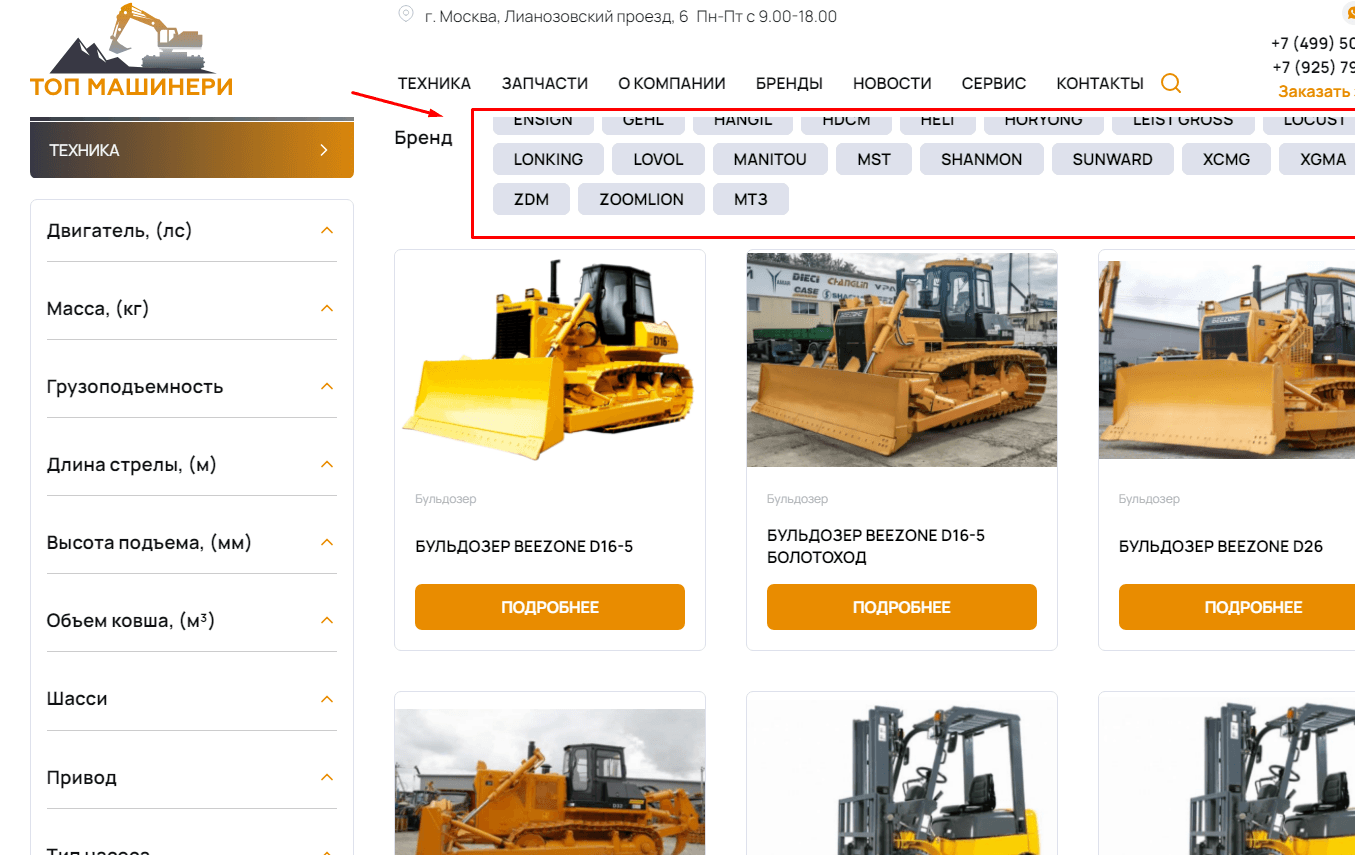1355x855 pixels.
Task: Select the XCMG brand filter
Action: 1226,159
